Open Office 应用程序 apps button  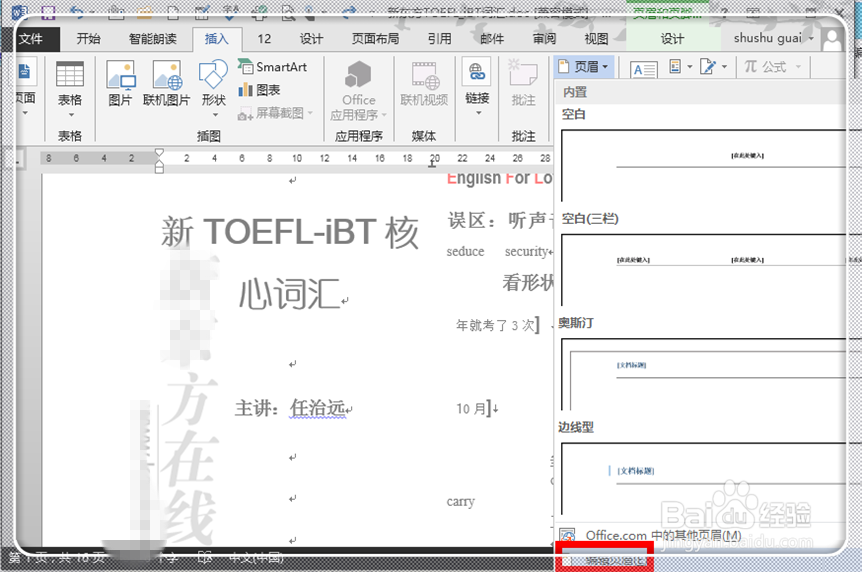(x=358, y=90)
